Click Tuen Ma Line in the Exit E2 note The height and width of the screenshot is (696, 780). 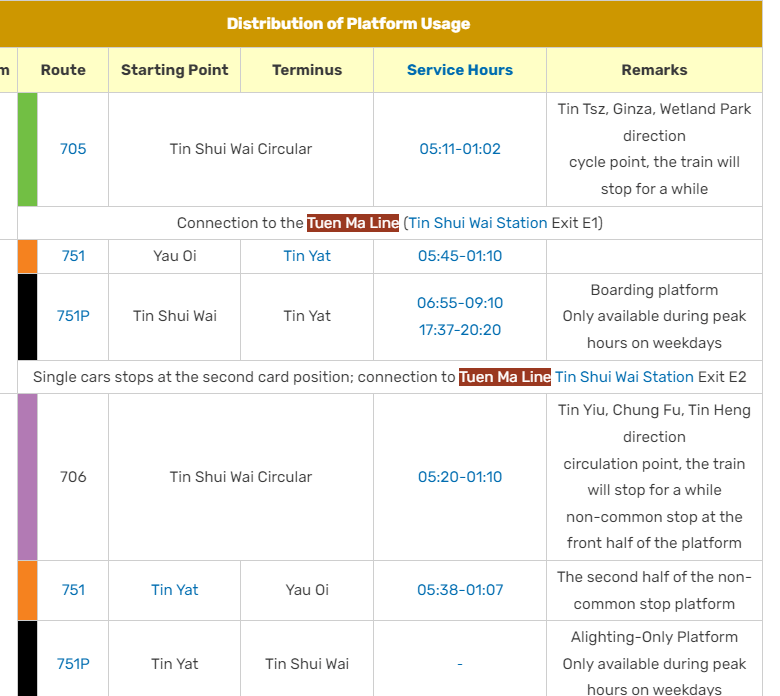[x=505, y=377]
